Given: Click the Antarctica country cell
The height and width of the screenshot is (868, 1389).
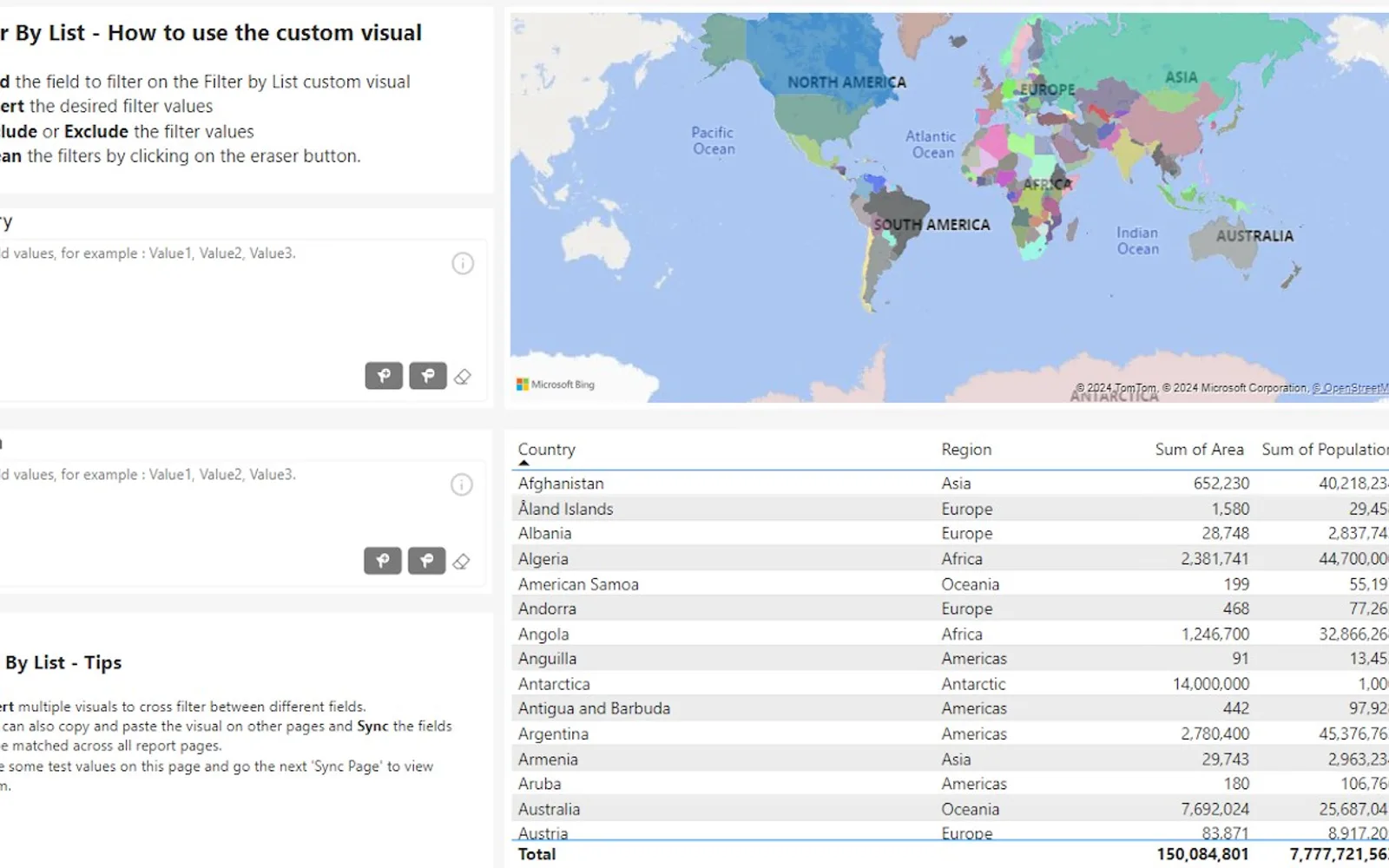Looking at the screenshot, I should point(554,684).
